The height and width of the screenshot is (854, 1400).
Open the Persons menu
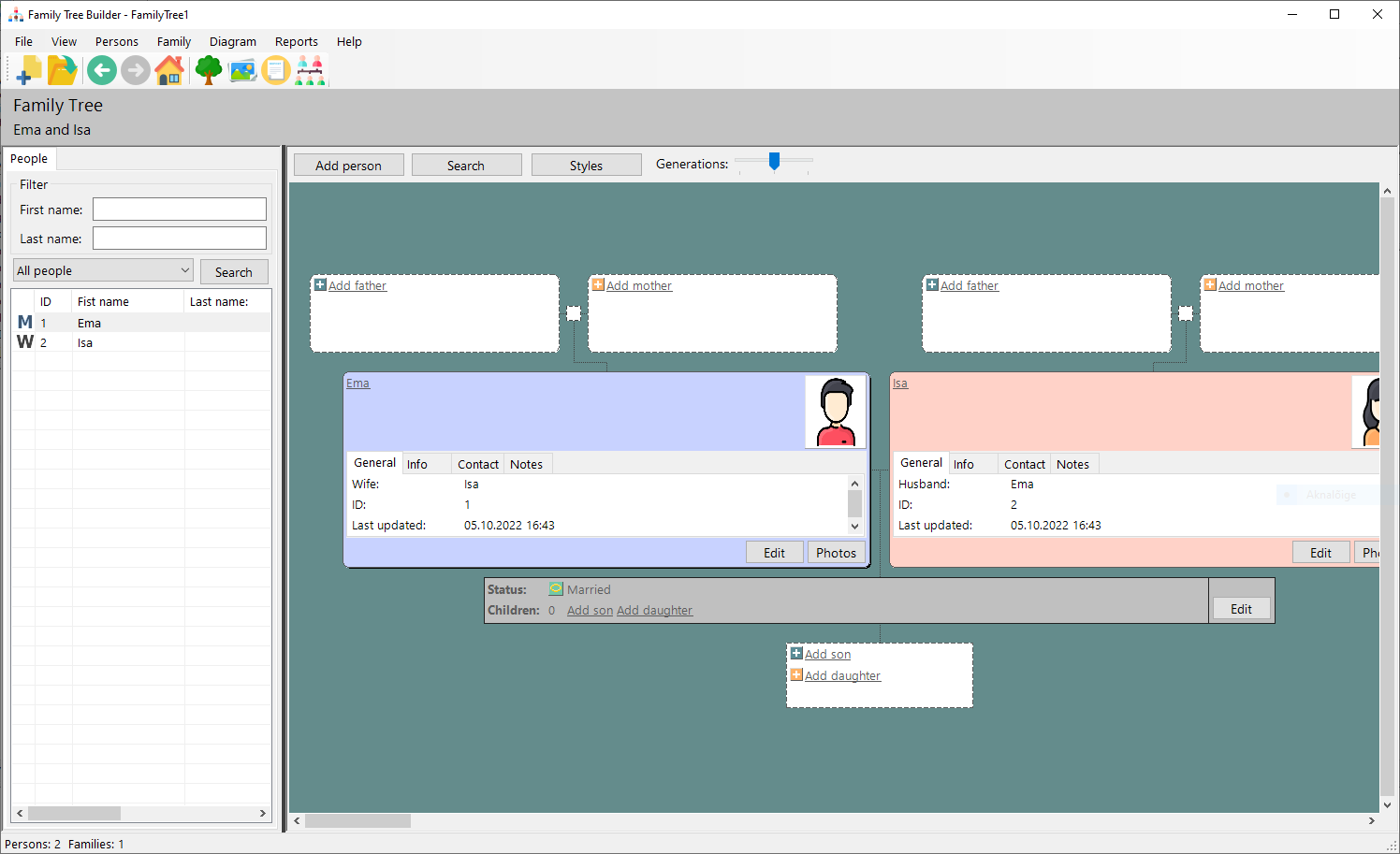116,42
